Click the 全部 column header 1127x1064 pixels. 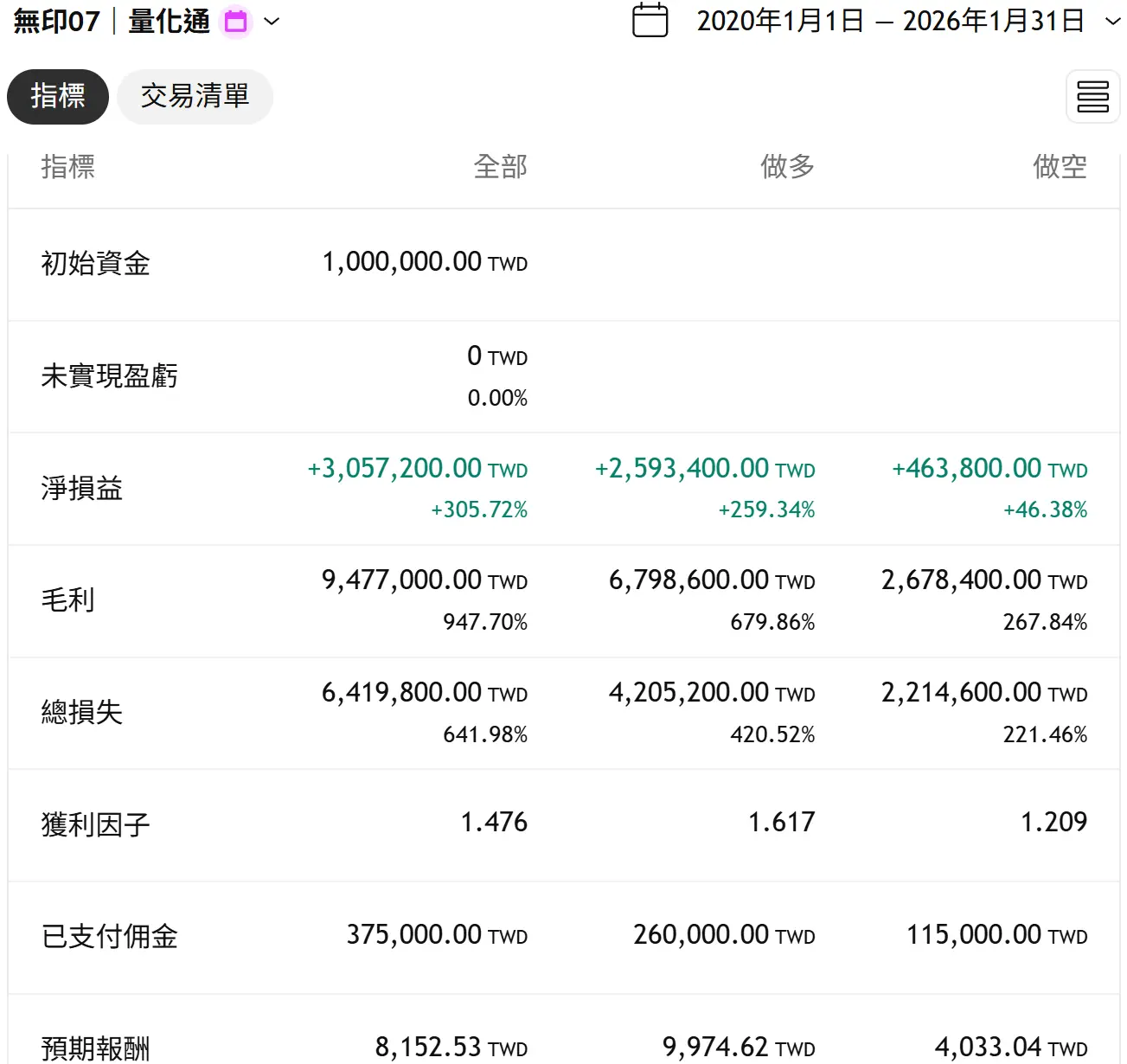(x=501, y=167)
